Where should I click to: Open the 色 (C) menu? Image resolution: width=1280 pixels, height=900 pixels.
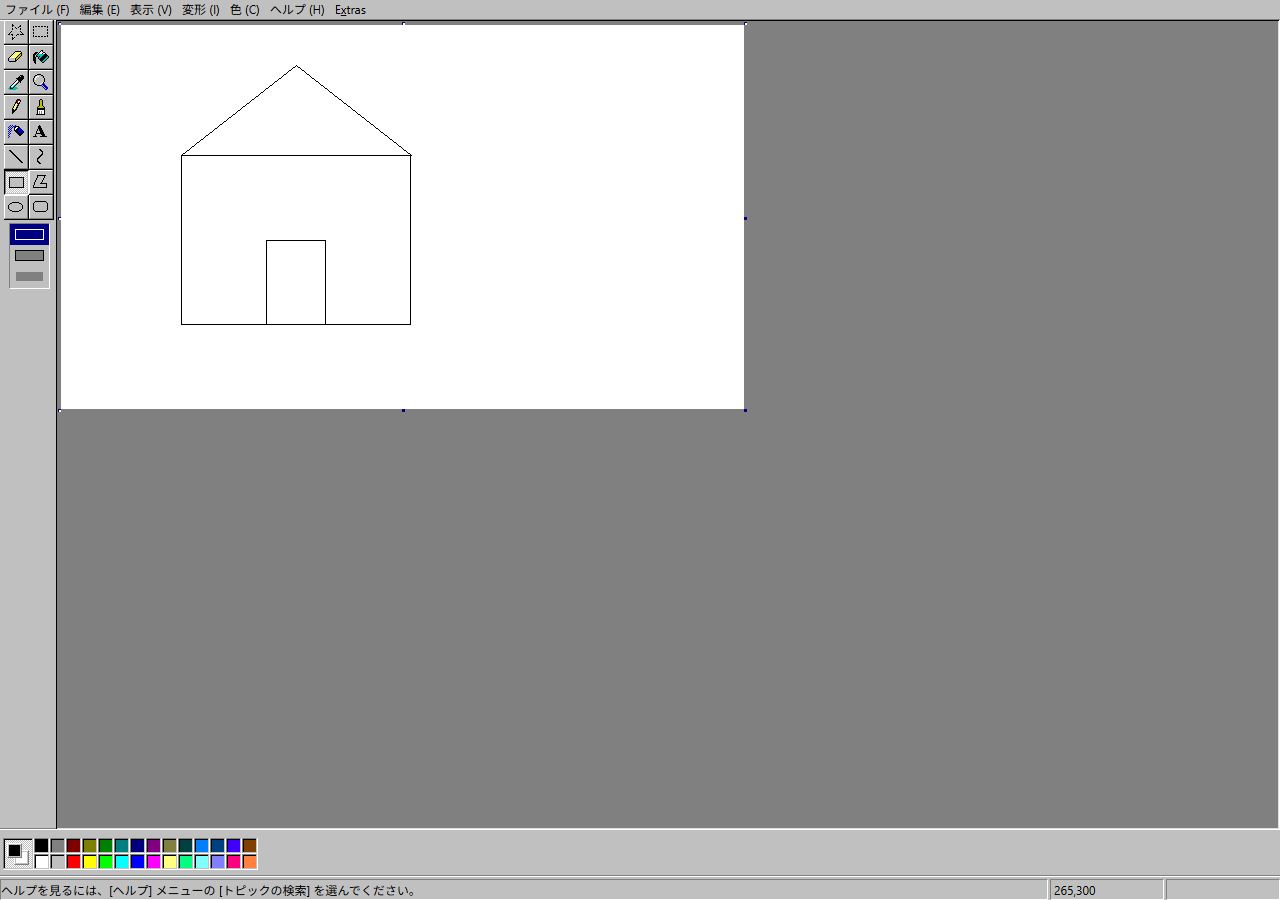coord(244,10)
